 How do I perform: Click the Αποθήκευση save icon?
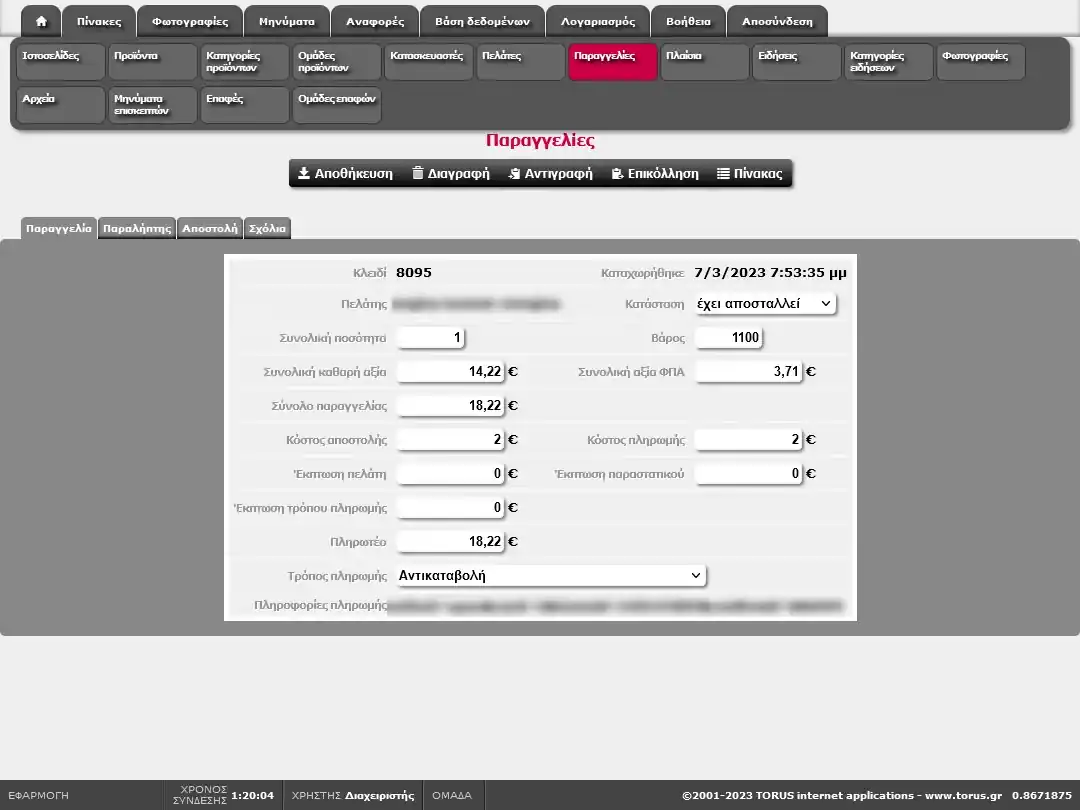[x=304, y=173]
